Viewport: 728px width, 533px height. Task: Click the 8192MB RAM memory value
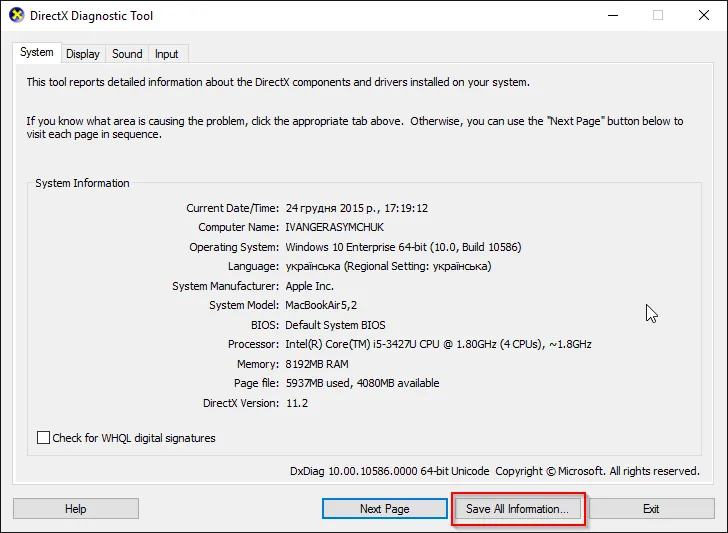click(317, 364)
